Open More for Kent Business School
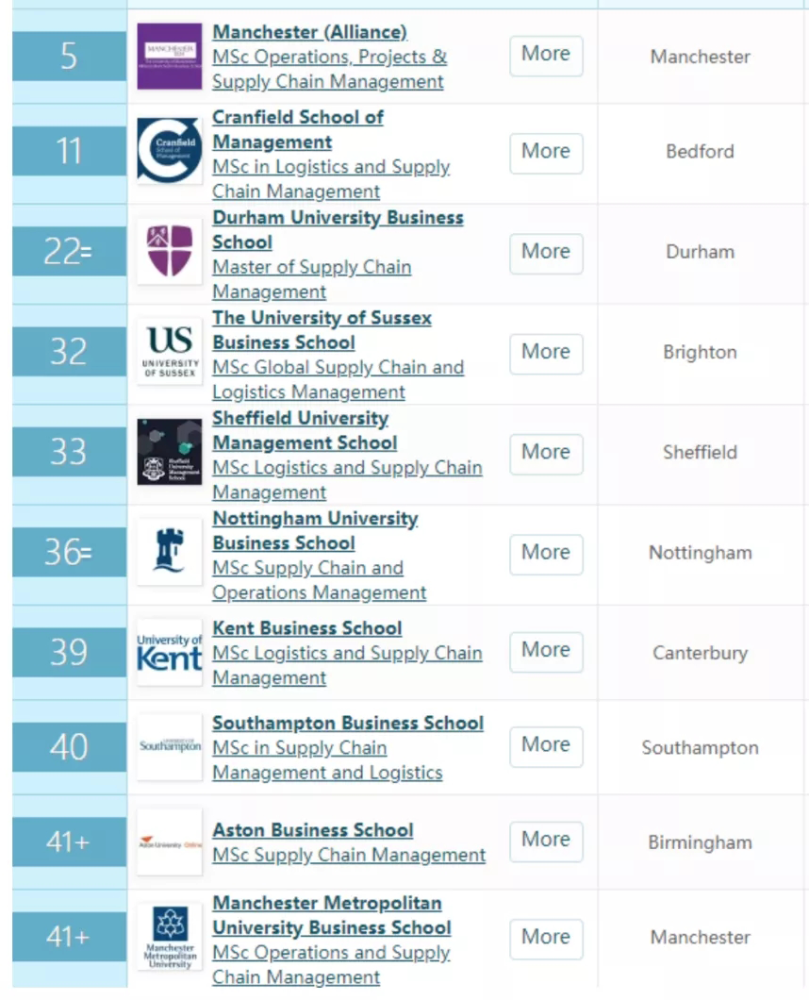Screen dimensions: 809x1000 (546, 652)
